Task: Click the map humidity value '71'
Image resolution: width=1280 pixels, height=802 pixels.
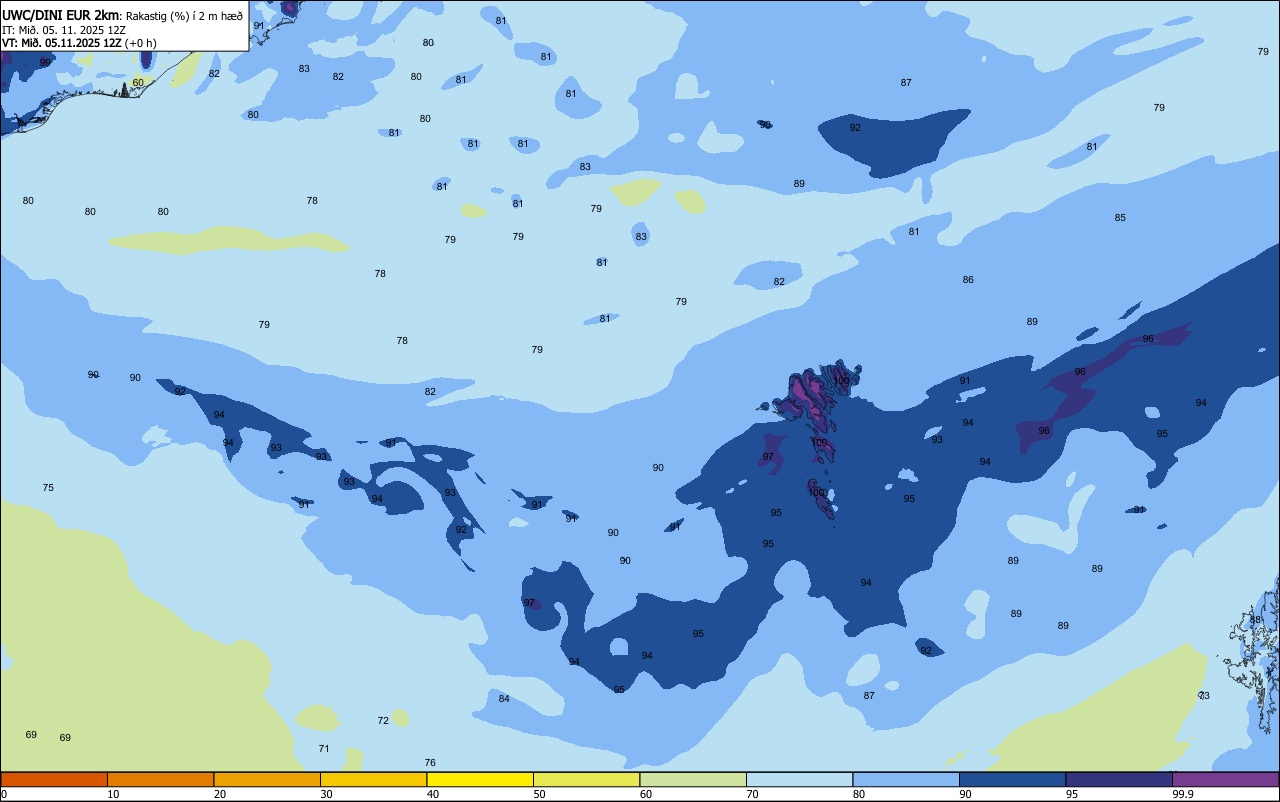Action: (324, 749)
